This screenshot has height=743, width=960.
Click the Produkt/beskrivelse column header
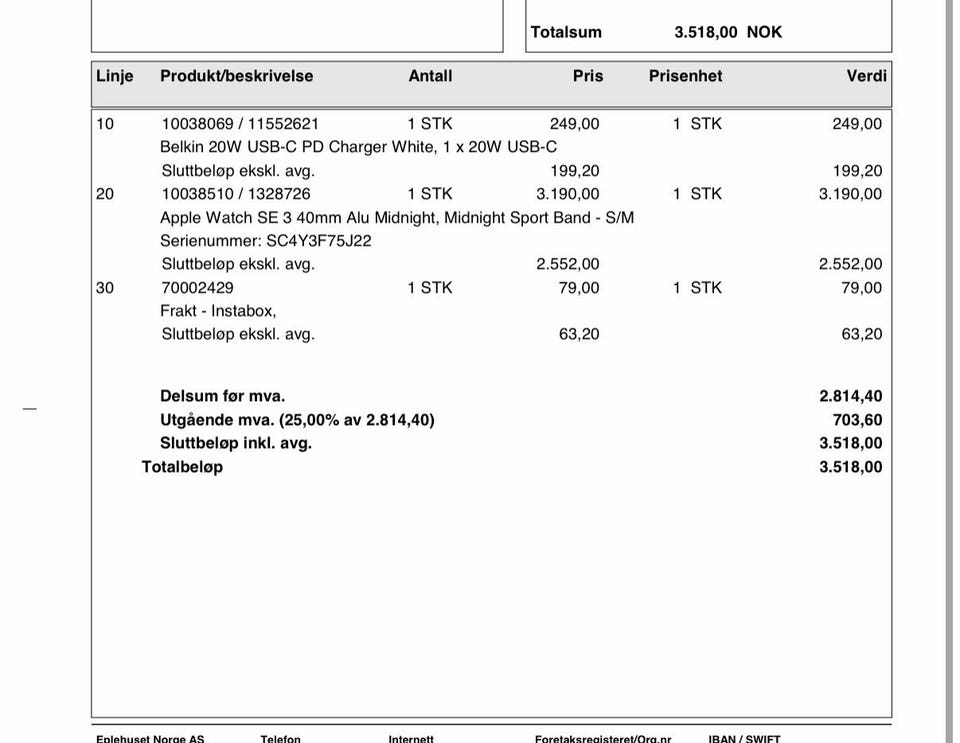[236, 76]
